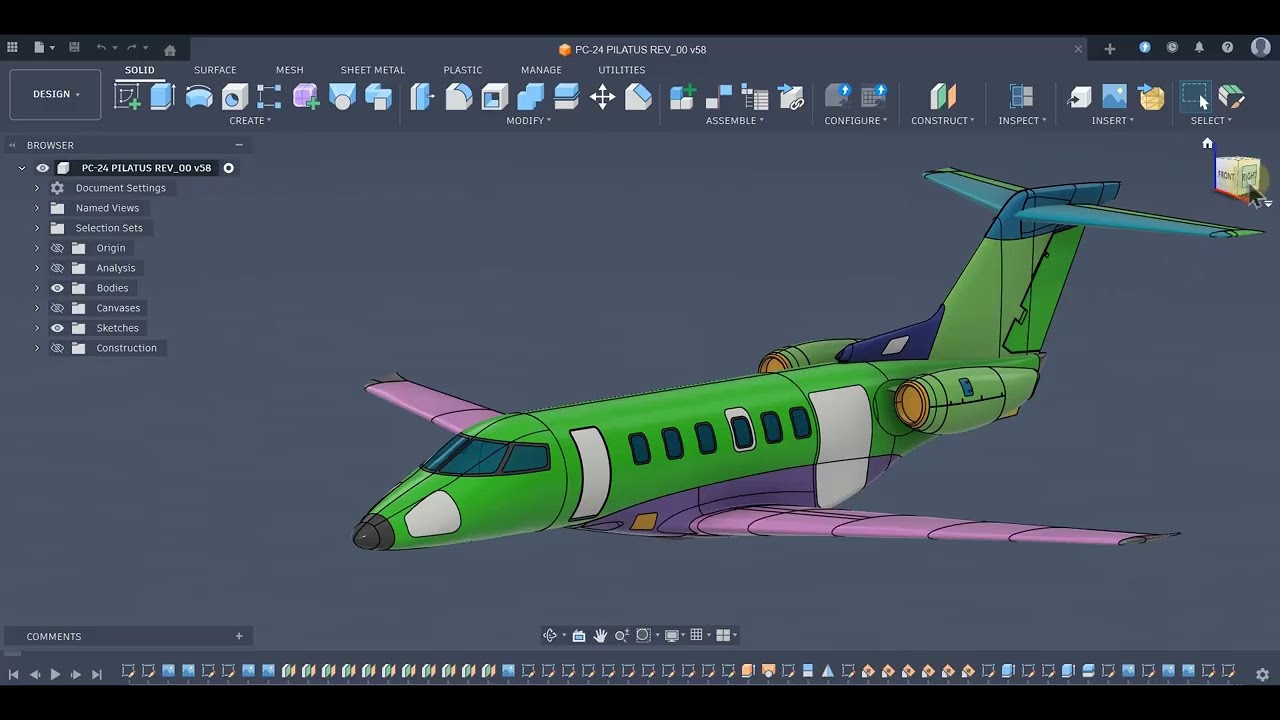1280x720 pixels.
Task: Click the window Select tool icon
Action: click(1195, 96)
